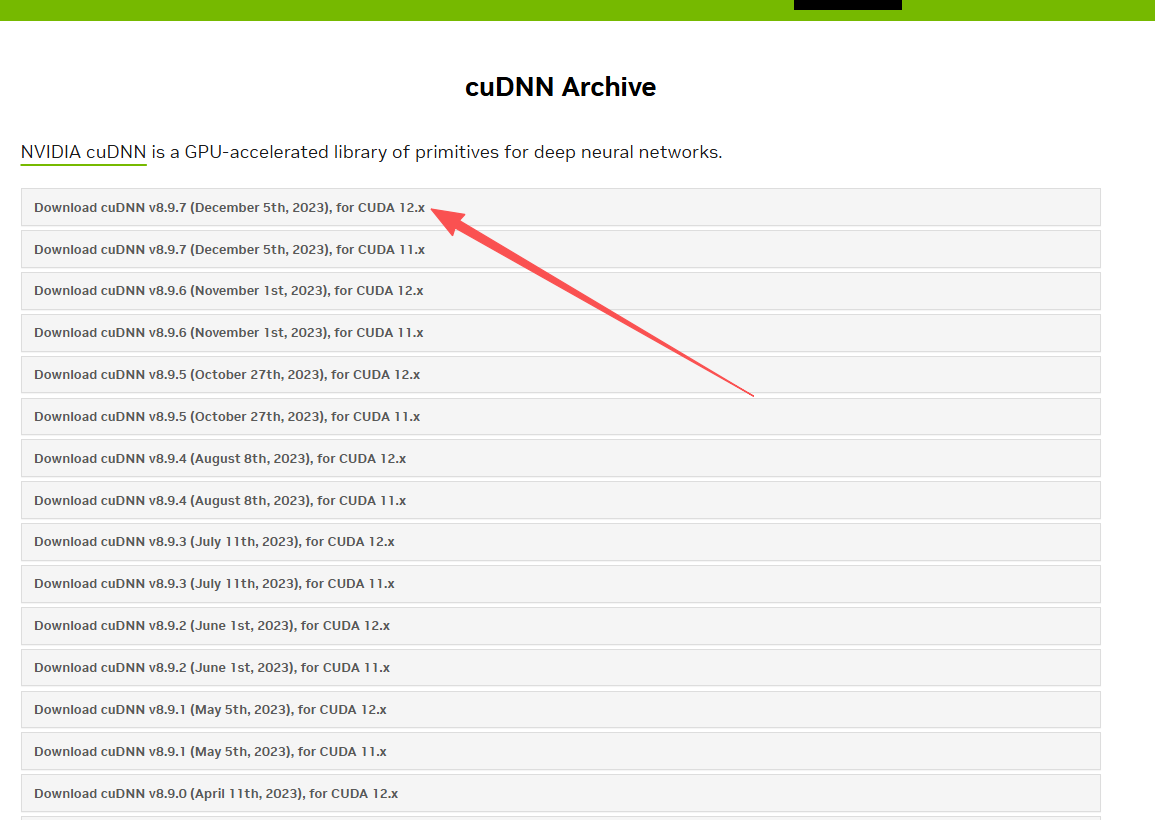
Task: Expand cuDNN v8.9.5 October 27th for CUDA 11.x
Action: click(x=561, y=416)
